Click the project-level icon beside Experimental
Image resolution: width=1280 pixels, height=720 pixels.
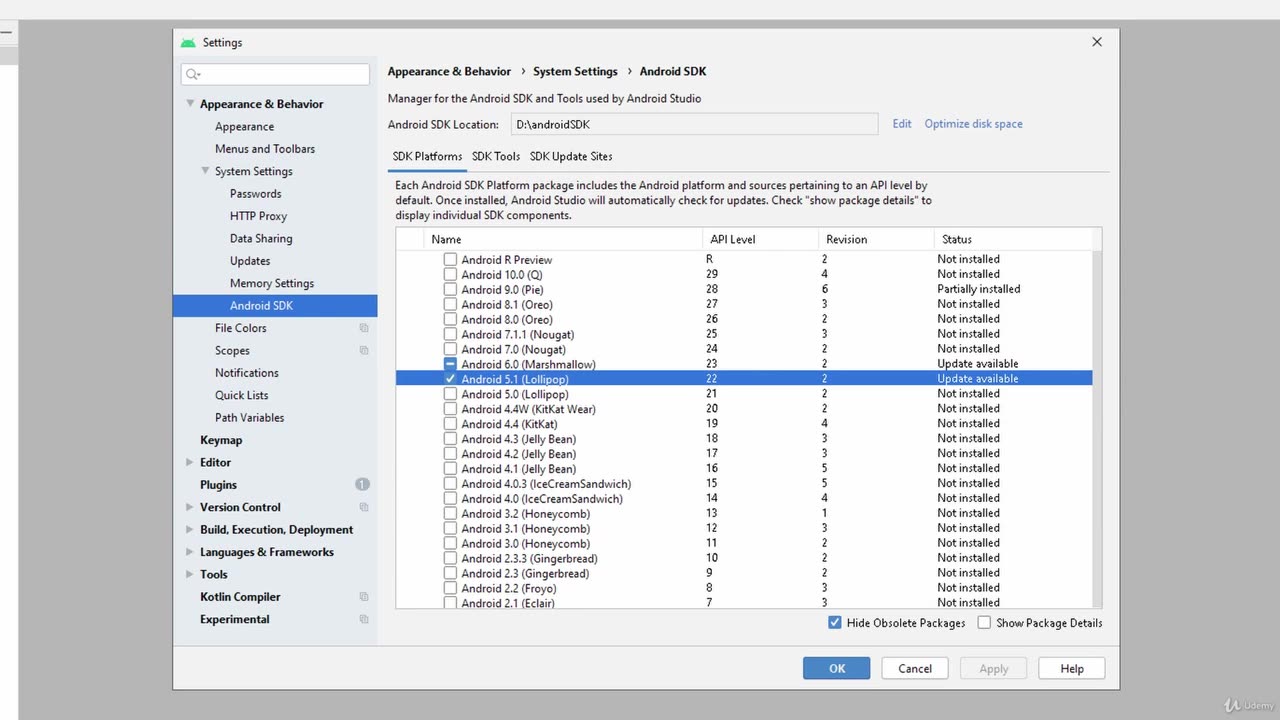[364, 620]
